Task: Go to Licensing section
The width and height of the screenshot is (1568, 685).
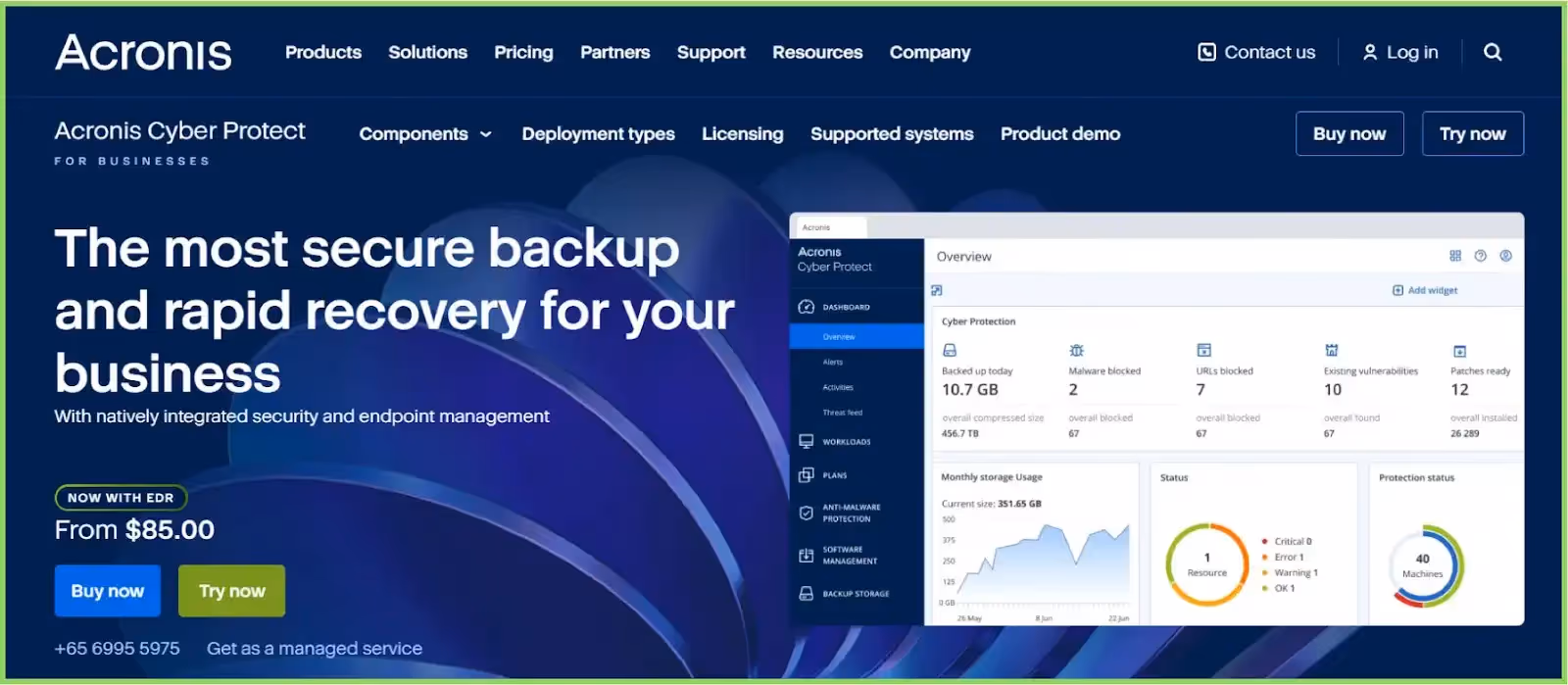Action: [743, 134]
